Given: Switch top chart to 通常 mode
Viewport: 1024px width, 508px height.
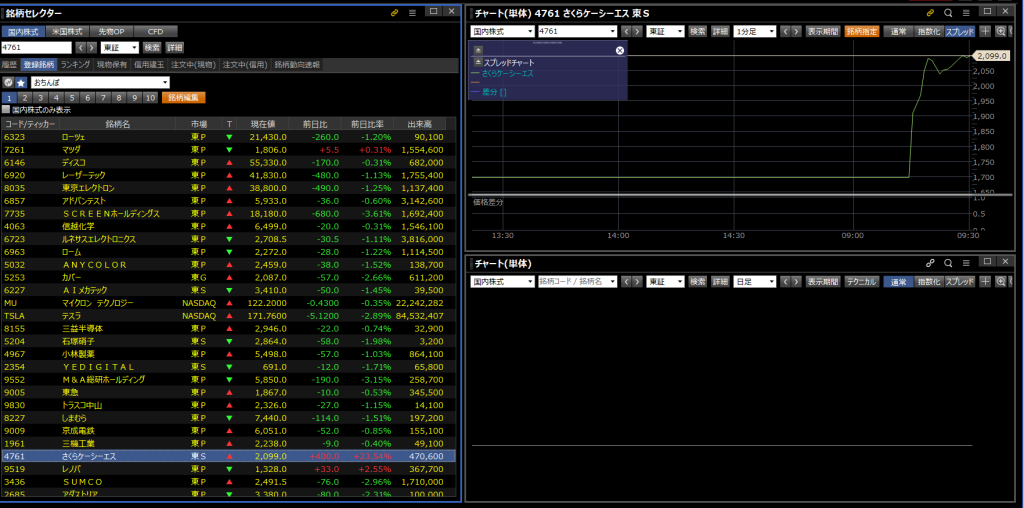Looking at the screenshot, I should [898, 31].
